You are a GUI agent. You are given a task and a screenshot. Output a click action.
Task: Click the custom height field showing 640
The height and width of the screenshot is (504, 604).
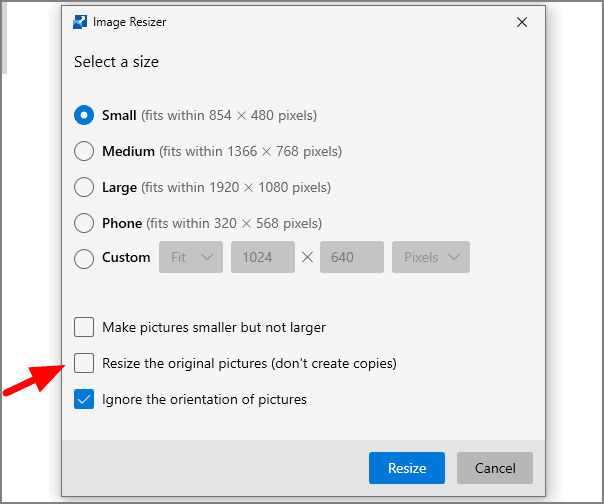[x=352, y=257]
